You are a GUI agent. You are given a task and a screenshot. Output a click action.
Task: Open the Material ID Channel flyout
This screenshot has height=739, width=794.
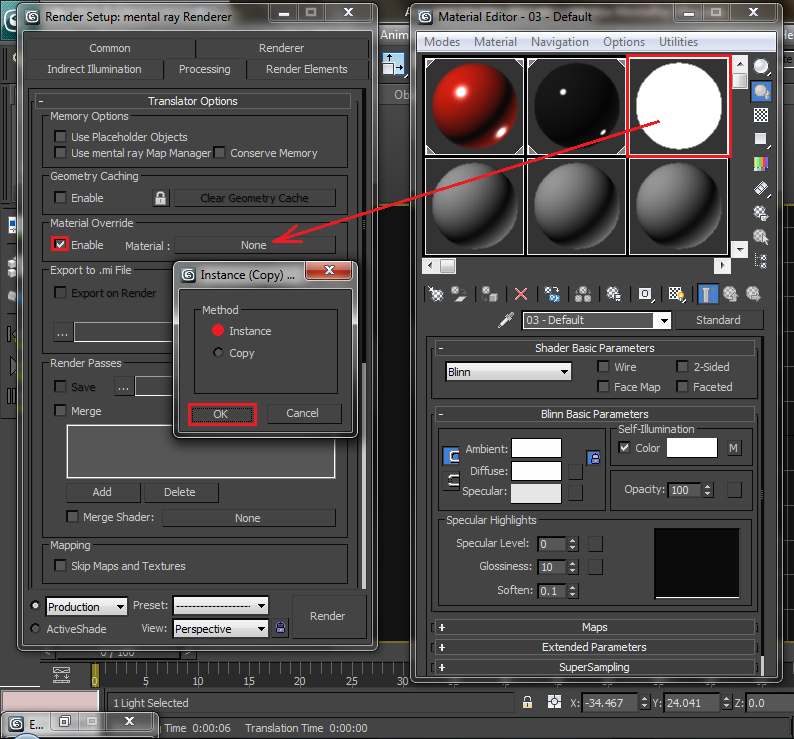[645, 294]
